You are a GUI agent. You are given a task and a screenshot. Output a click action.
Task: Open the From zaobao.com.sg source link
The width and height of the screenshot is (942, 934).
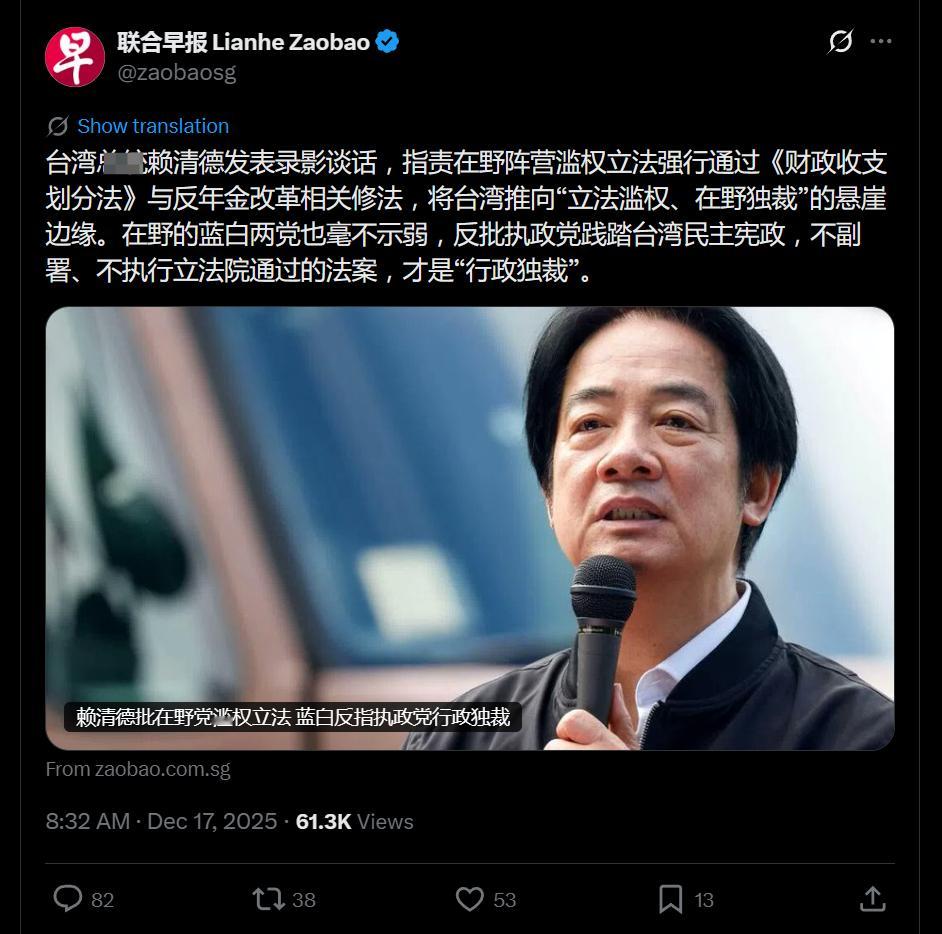138,769
